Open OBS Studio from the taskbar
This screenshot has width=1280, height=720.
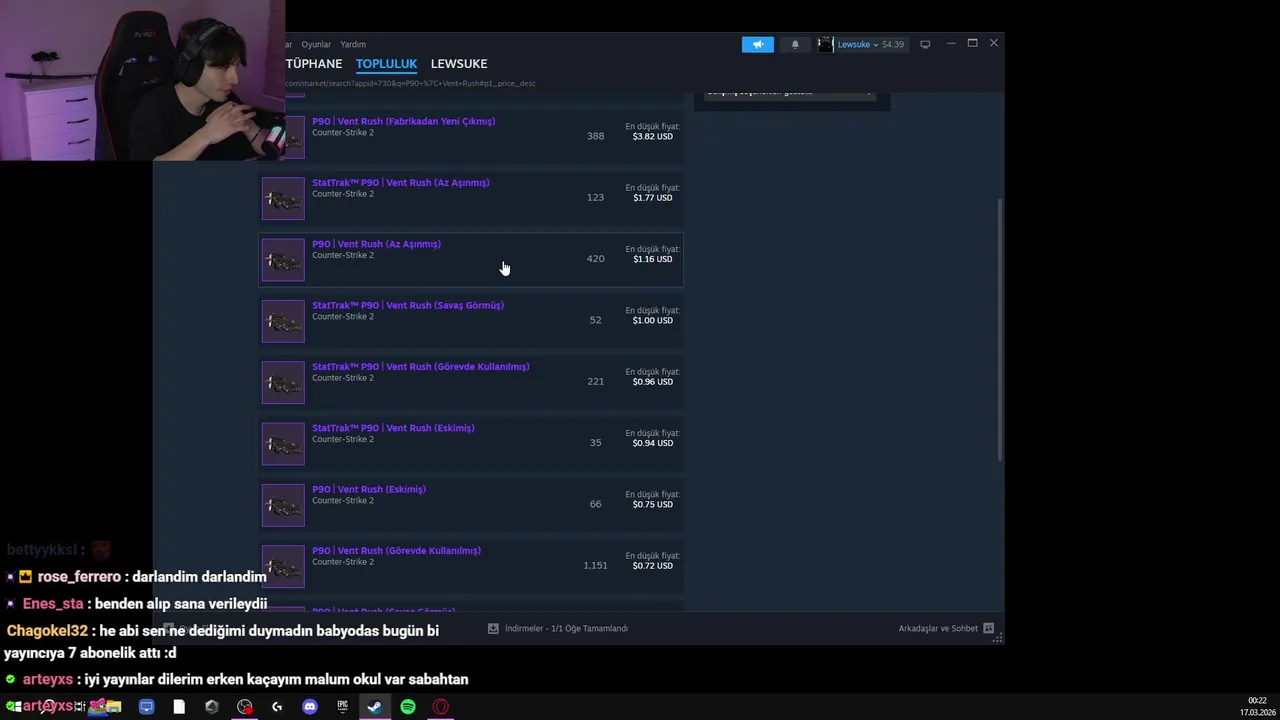[x=245, y=707]
